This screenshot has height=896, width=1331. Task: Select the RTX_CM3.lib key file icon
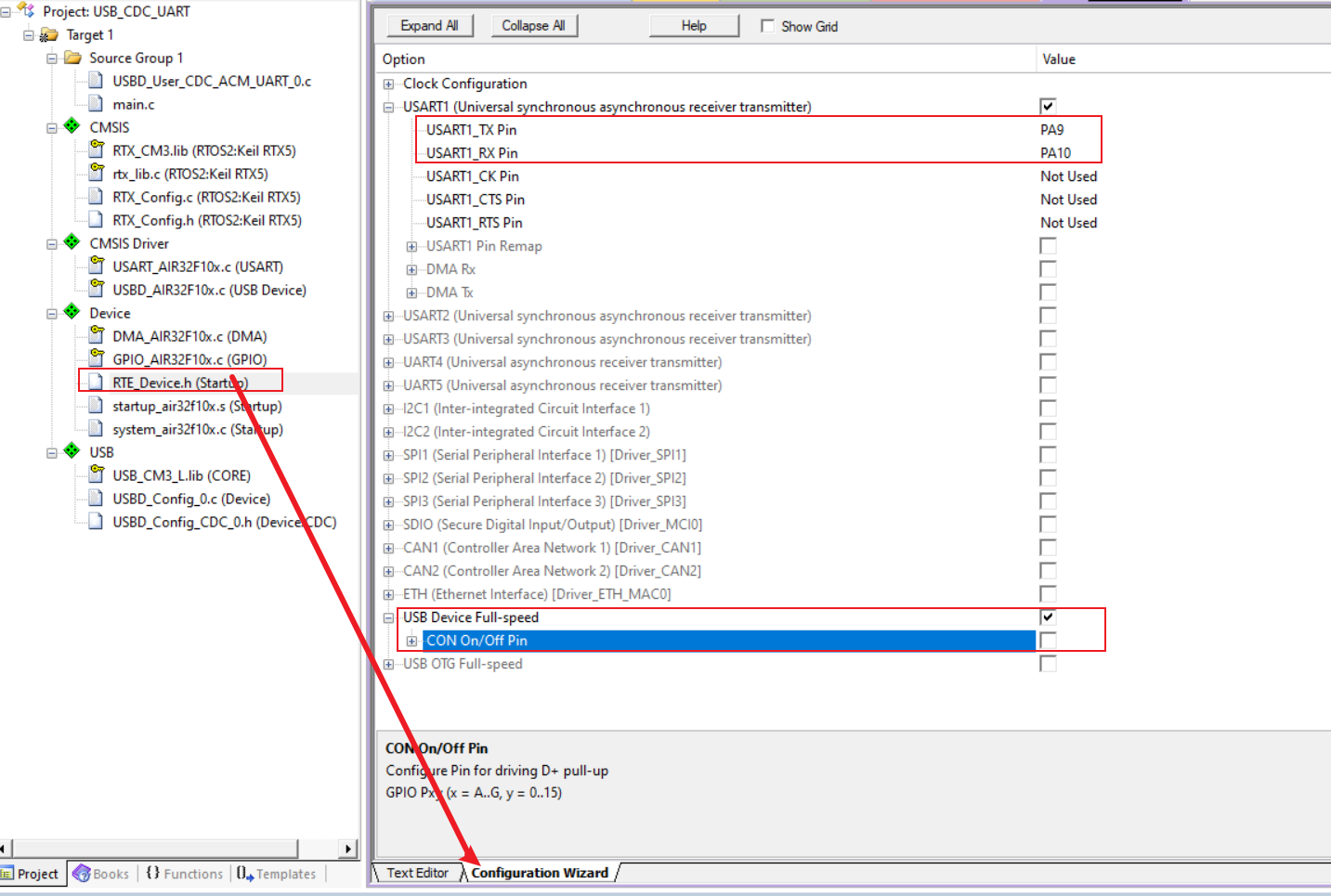[96, 149]
